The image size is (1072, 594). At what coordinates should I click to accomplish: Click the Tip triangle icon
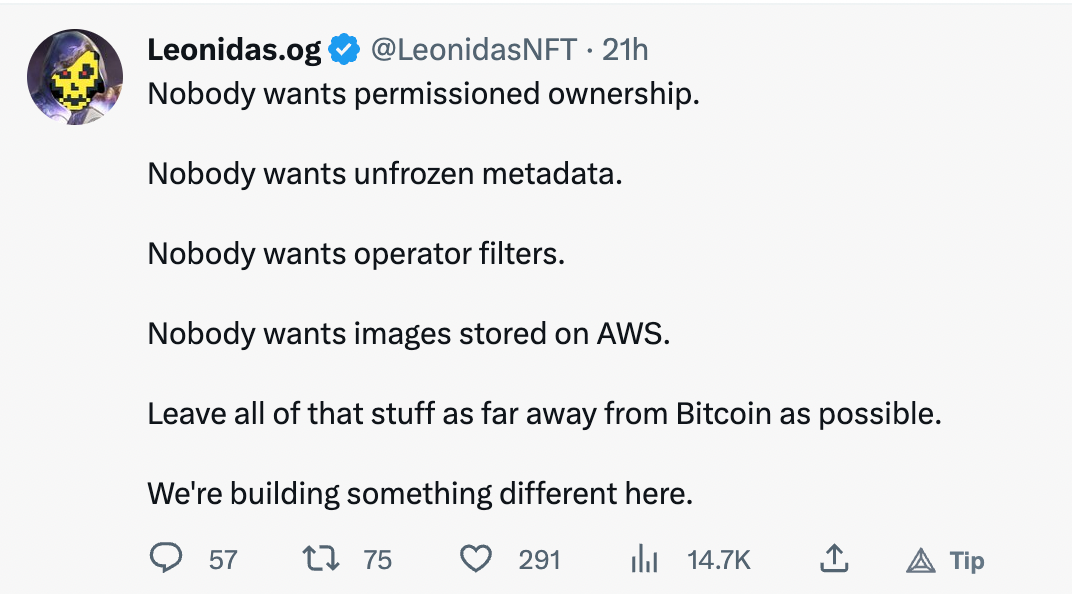tap(920, 562)
